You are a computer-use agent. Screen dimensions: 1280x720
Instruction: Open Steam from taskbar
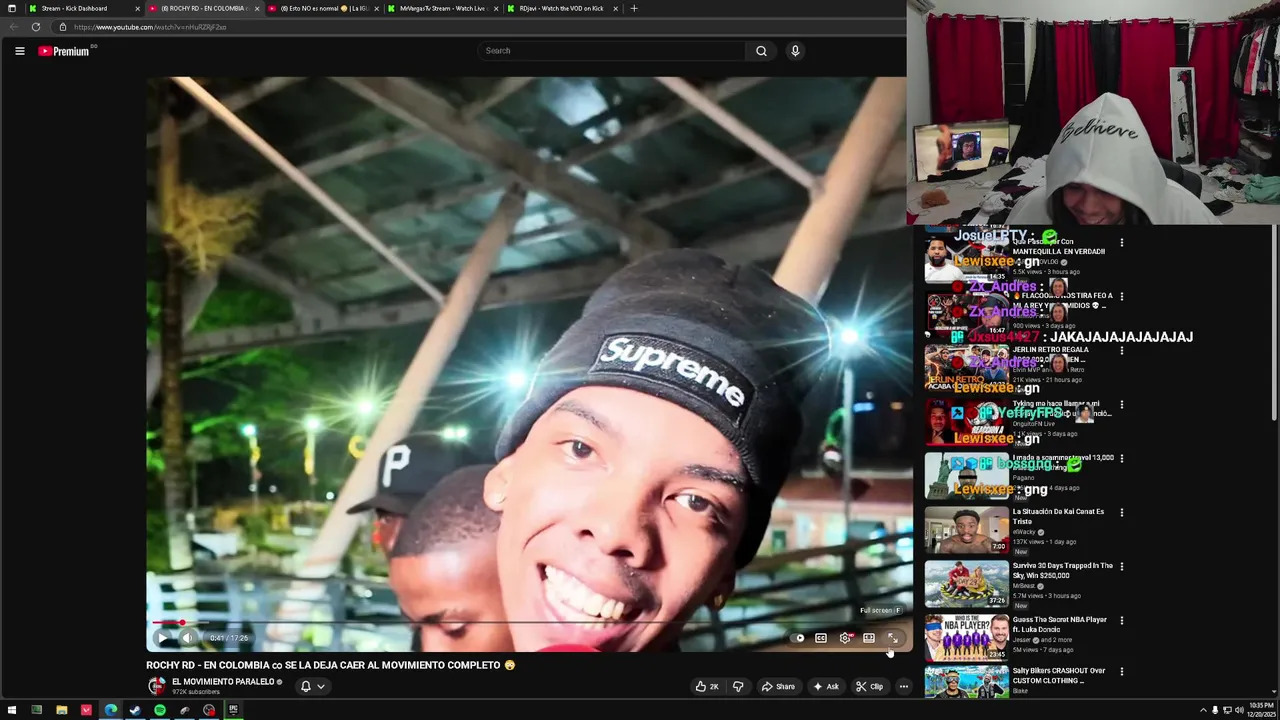135,710
